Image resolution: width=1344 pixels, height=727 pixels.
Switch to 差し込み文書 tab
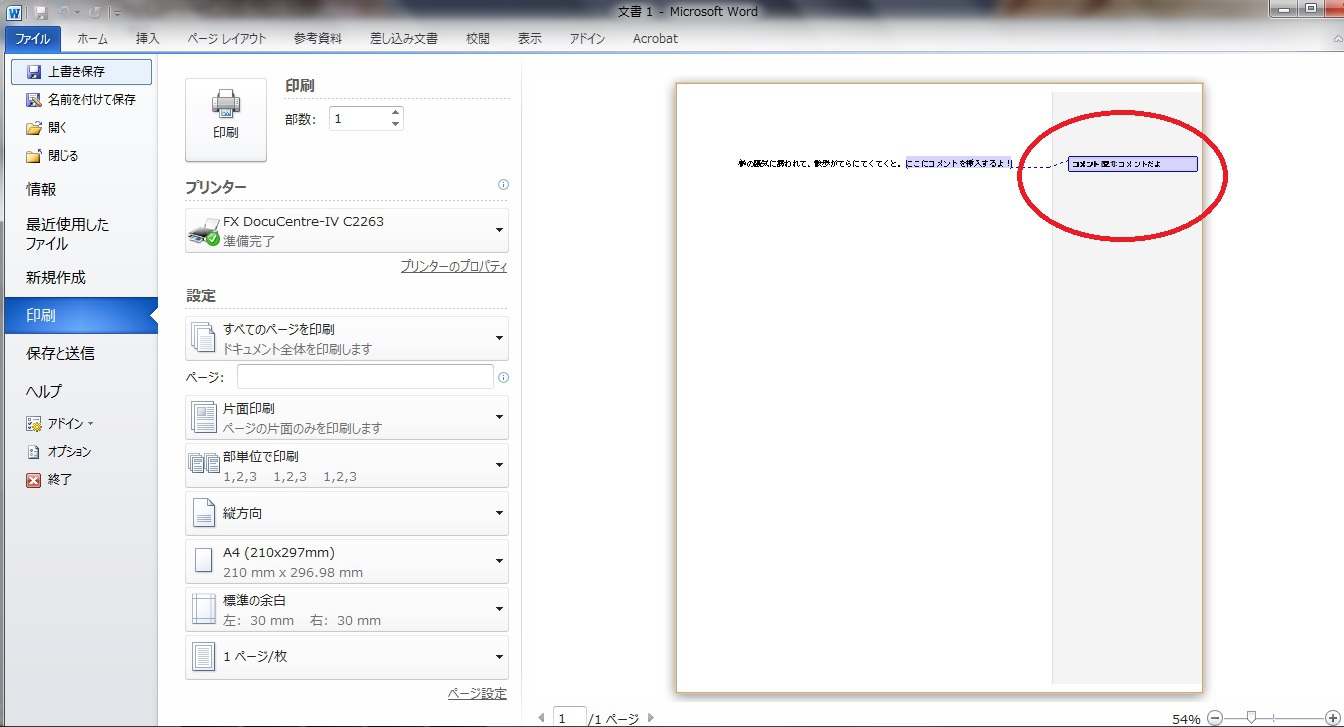coord(404,39)
